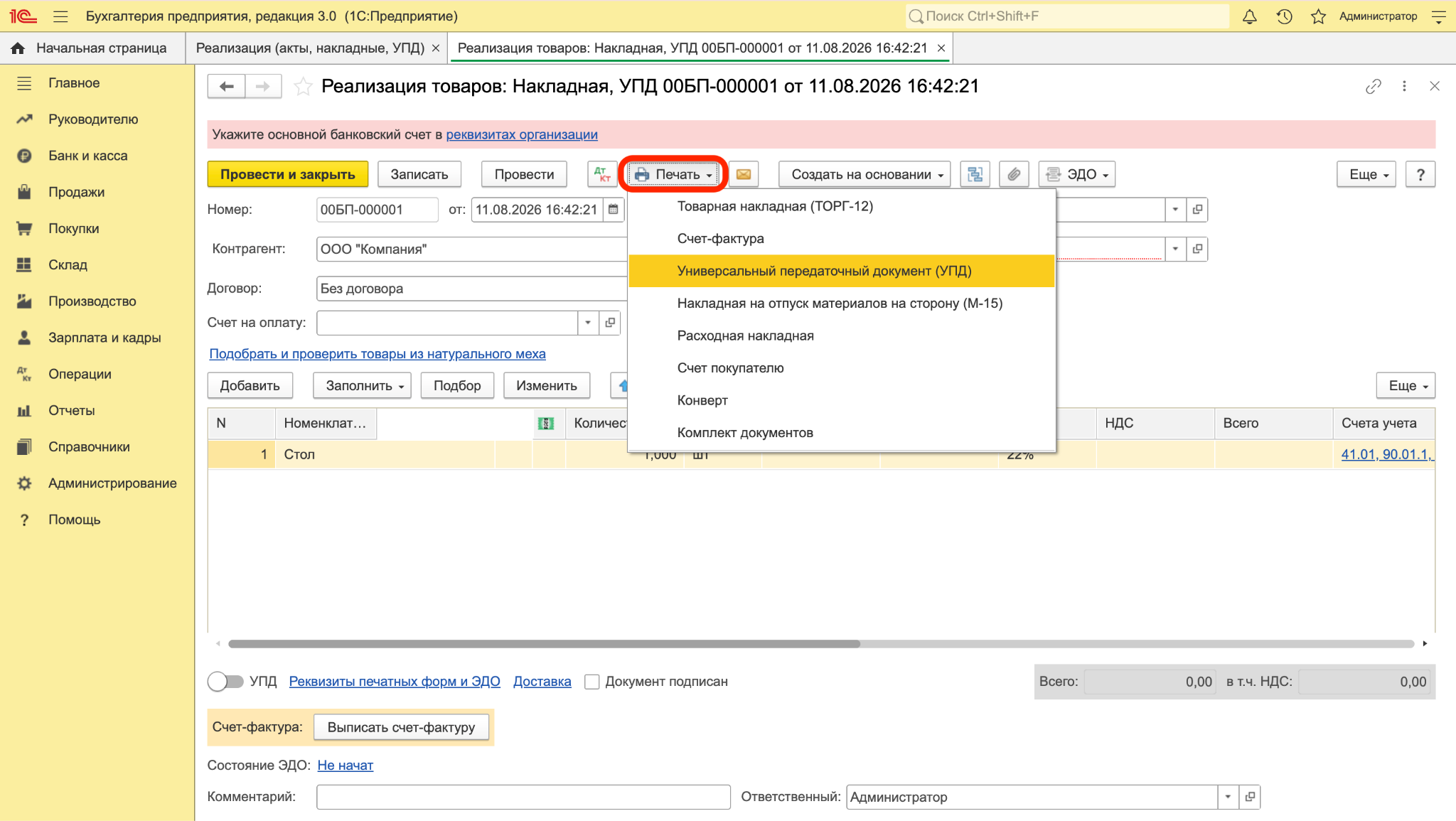This screenshot has width=1456, height=821.
Task: Open Доставка link
Action: click(x=542, y=682)
